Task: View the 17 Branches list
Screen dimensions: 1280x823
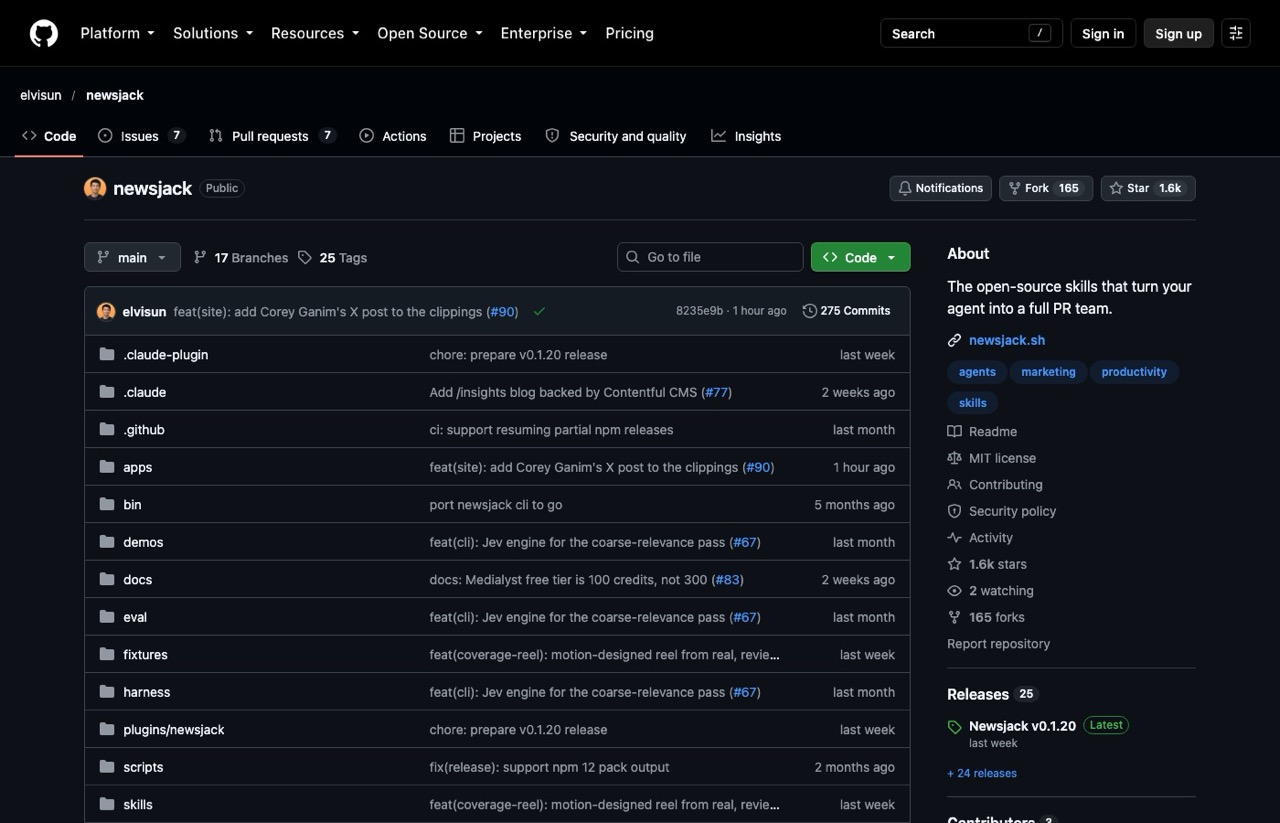Action: (x=241, y=257)
